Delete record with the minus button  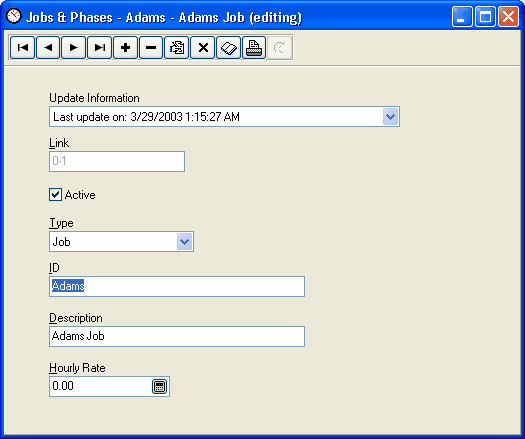coord(151,48)
